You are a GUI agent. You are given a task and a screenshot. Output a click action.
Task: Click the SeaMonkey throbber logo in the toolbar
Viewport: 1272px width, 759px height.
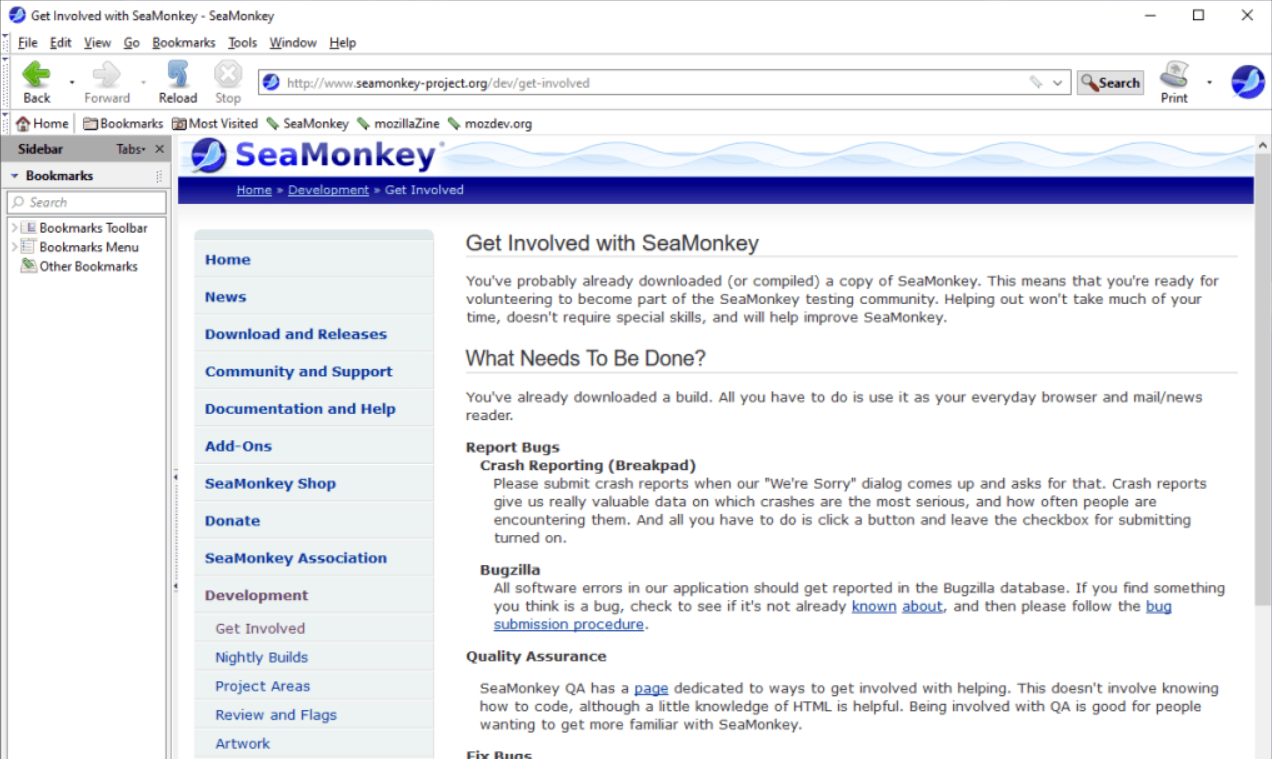(x=1247, y=82)
